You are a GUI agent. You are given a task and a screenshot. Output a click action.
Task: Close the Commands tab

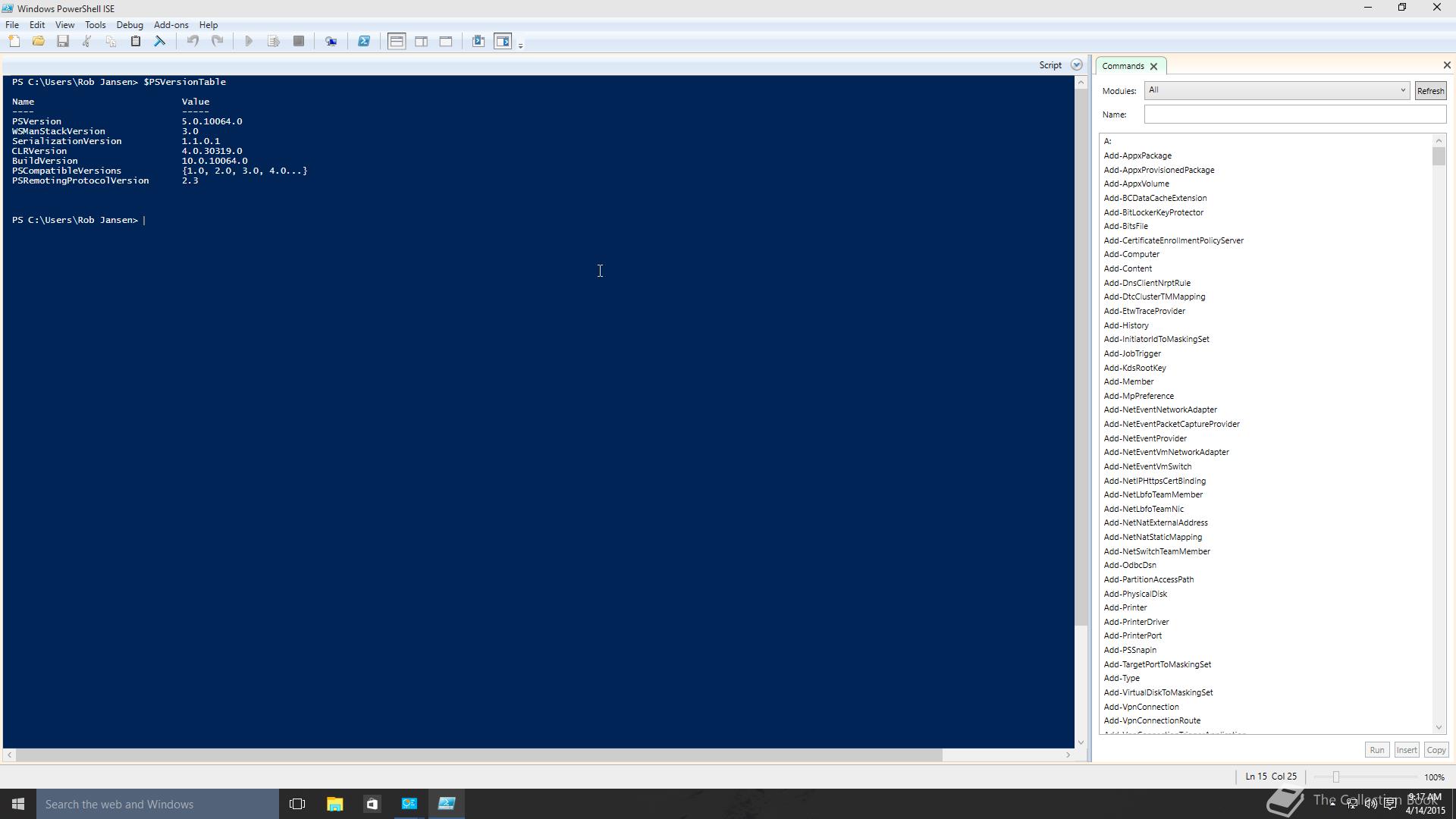[x=1153, y=67]
